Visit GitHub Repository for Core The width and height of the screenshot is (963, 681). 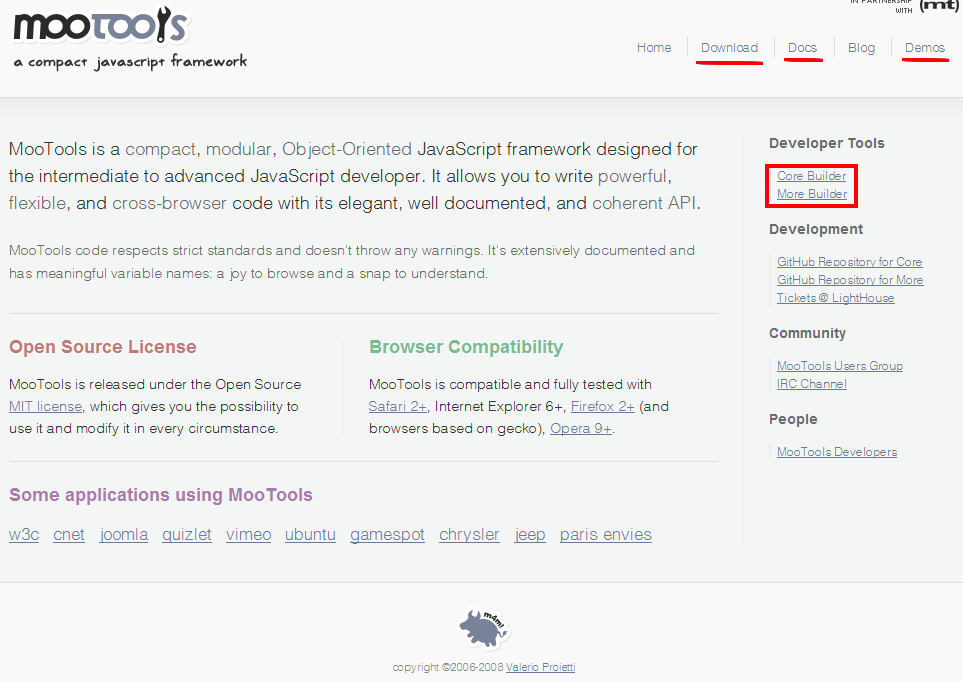(849, 262)
